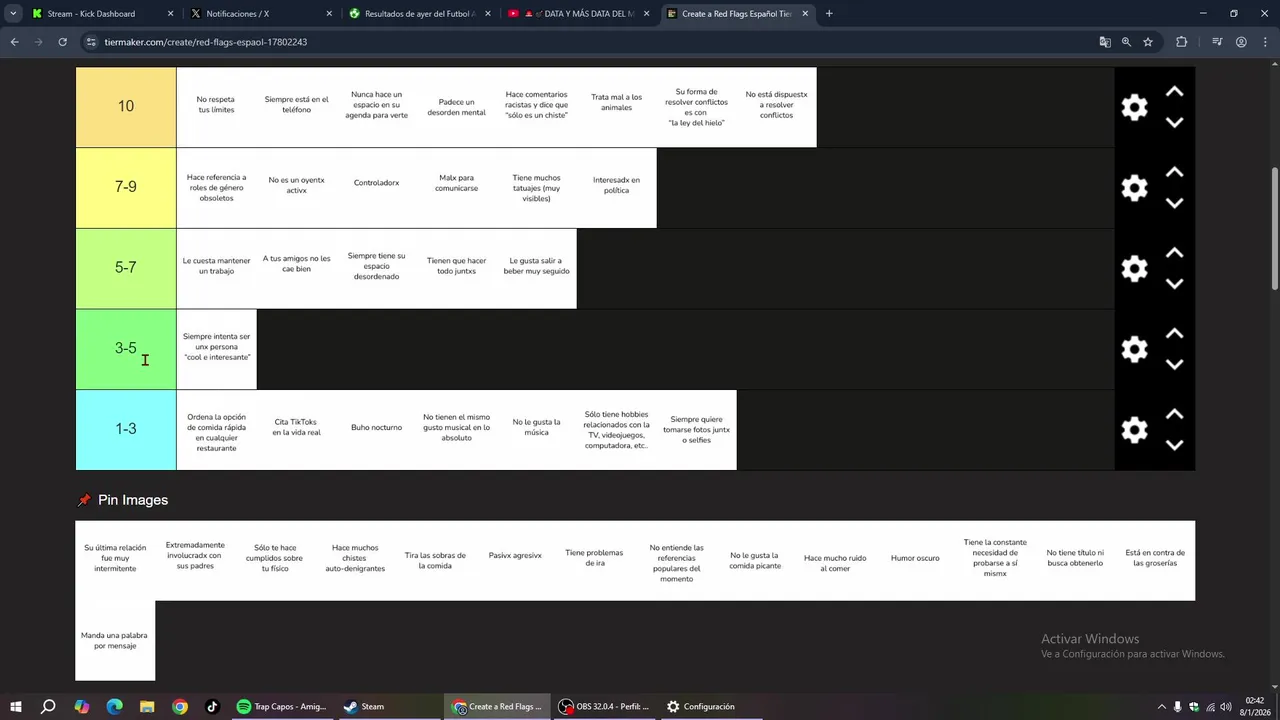Move tier 10 row up
Screen dimensions: 1280x720
click(x=1175, y=92)
